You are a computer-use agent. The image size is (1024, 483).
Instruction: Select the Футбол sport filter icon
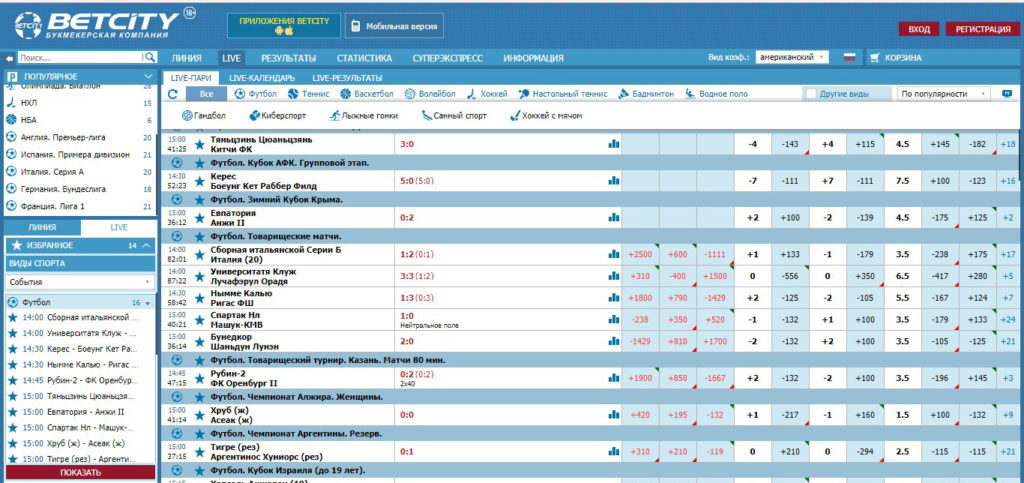[240, 94]
